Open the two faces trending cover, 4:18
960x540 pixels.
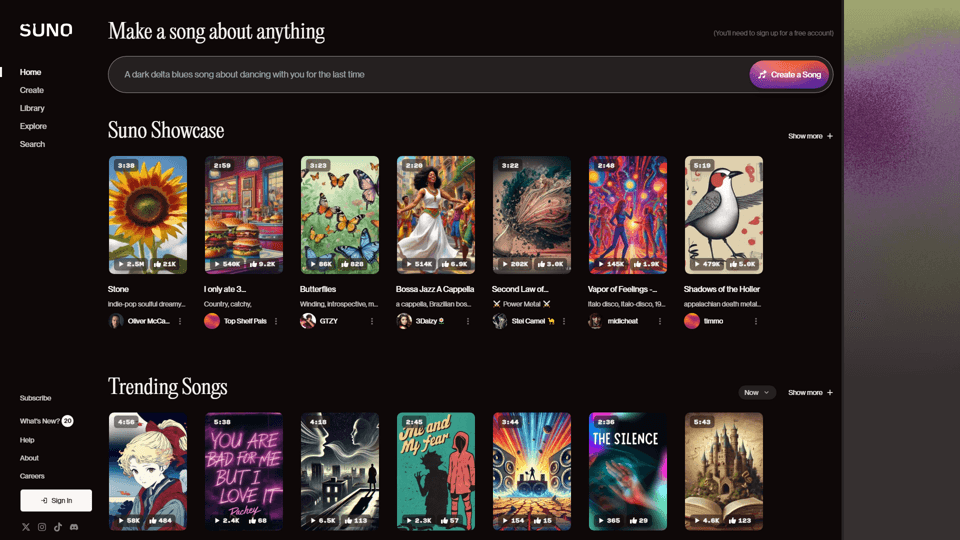point(340,471)
